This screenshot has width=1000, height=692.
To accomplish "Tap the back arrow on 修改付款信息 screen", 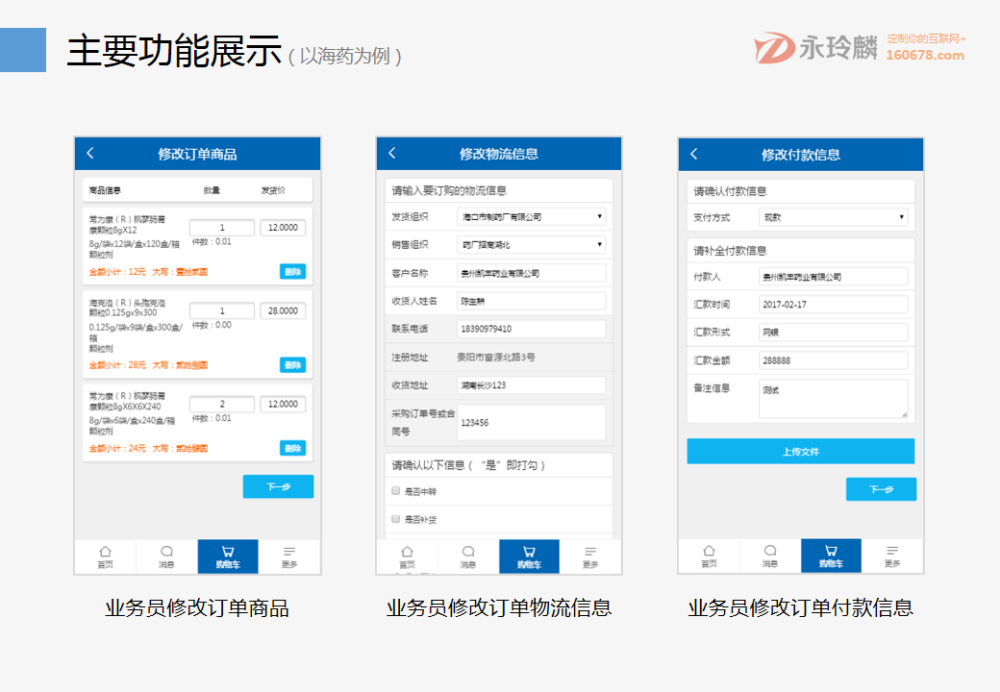I will point(693,153).
